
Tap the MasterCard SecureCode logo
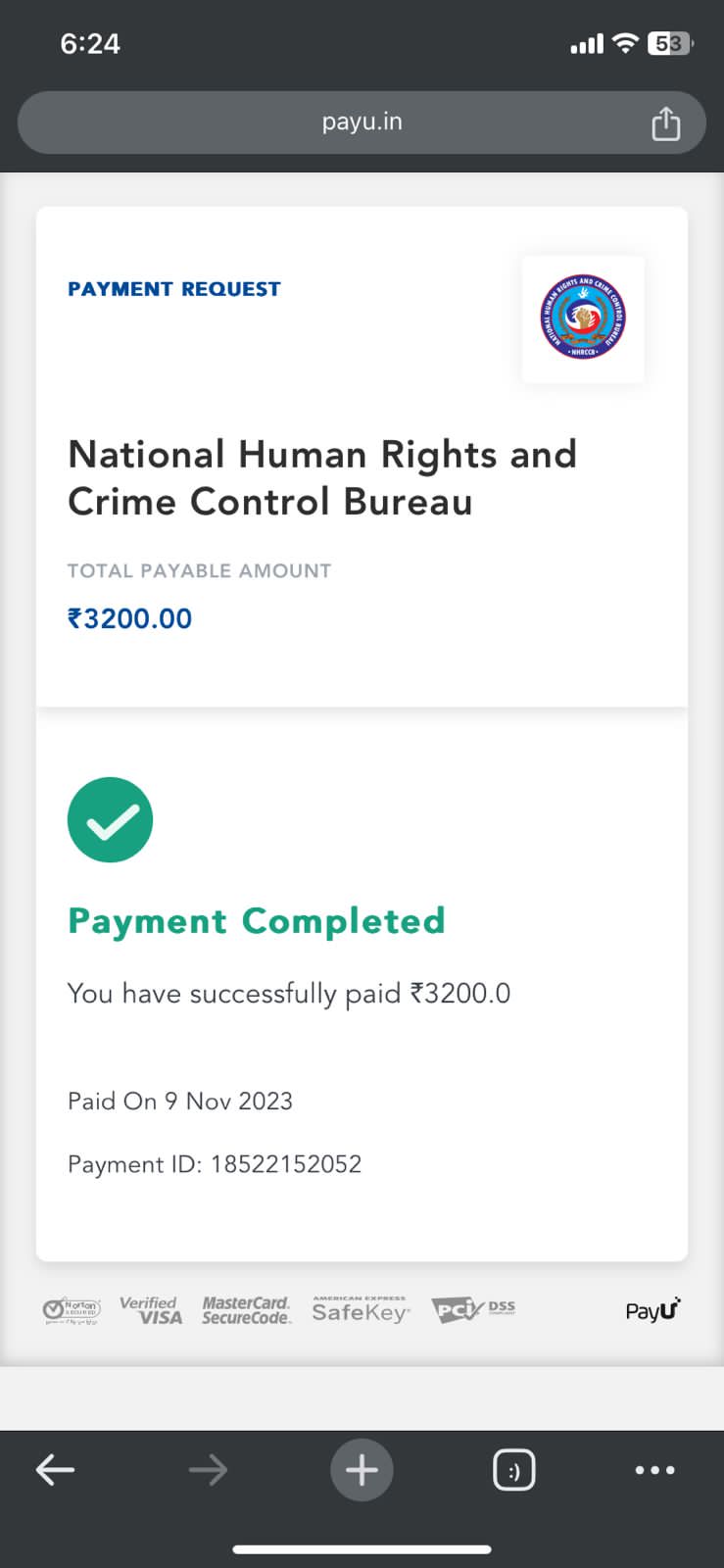[x=246, y=1310]
